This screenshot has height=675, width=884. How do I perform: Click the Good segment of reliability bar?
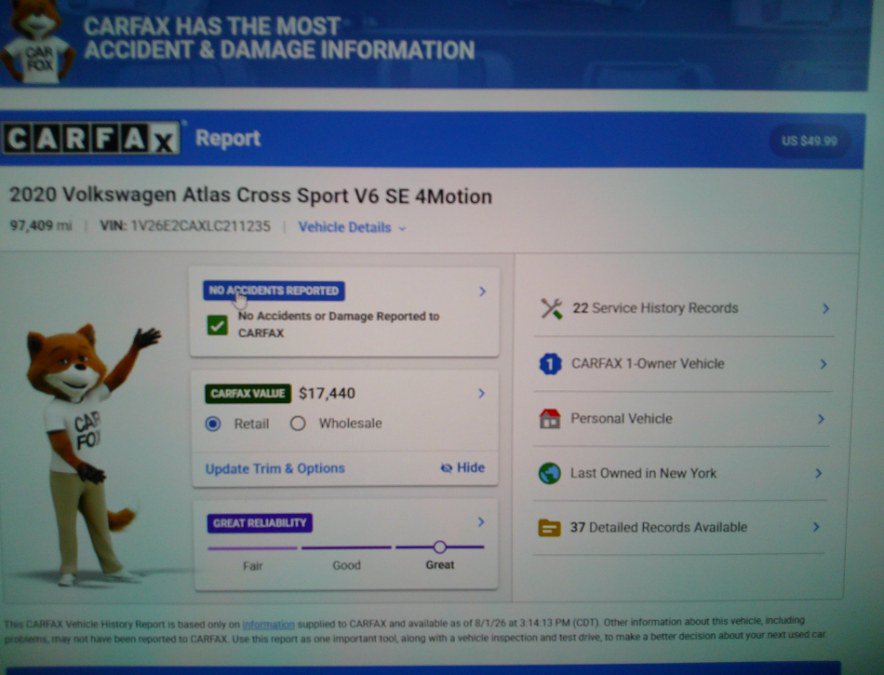346,548
